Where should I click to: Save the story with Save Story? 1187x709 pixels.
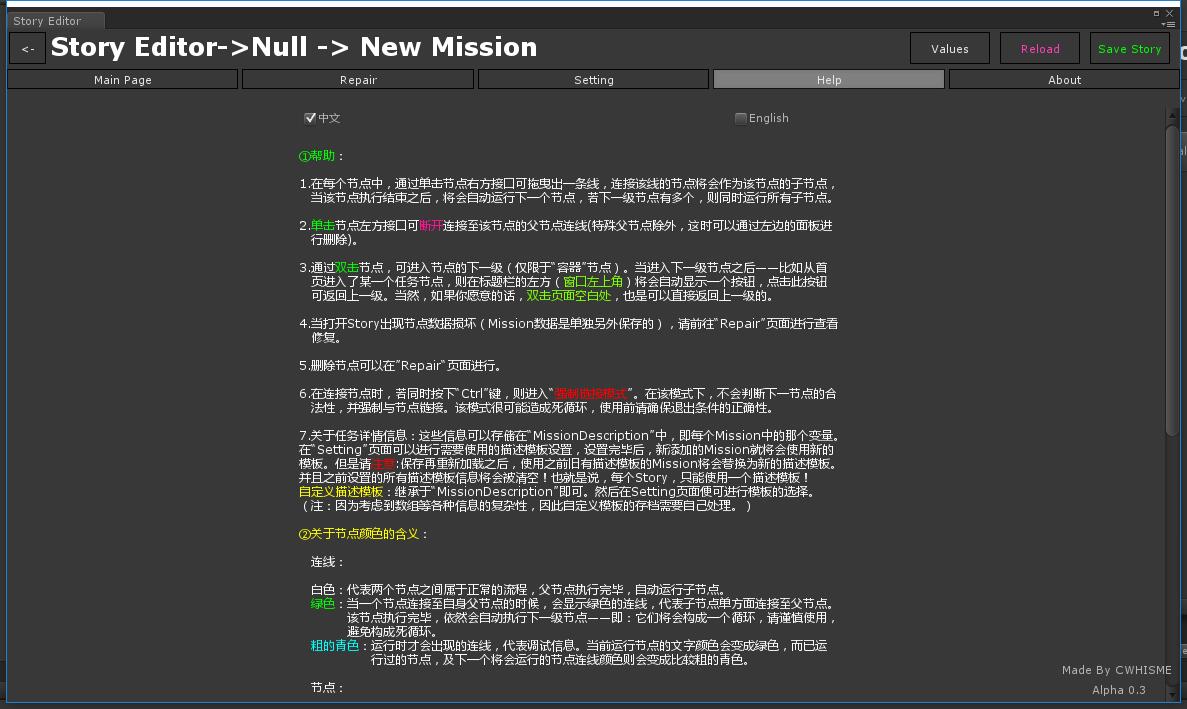pyautogui.click(x=1129, y=47)
